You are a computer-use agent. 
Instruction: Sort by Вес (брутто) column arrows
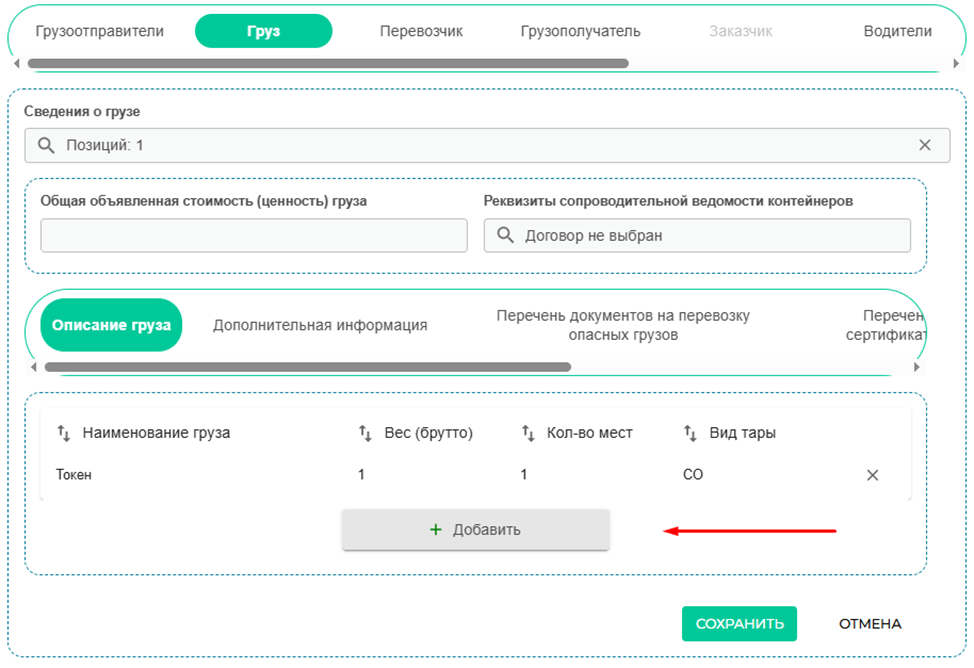tap(365, 433)
